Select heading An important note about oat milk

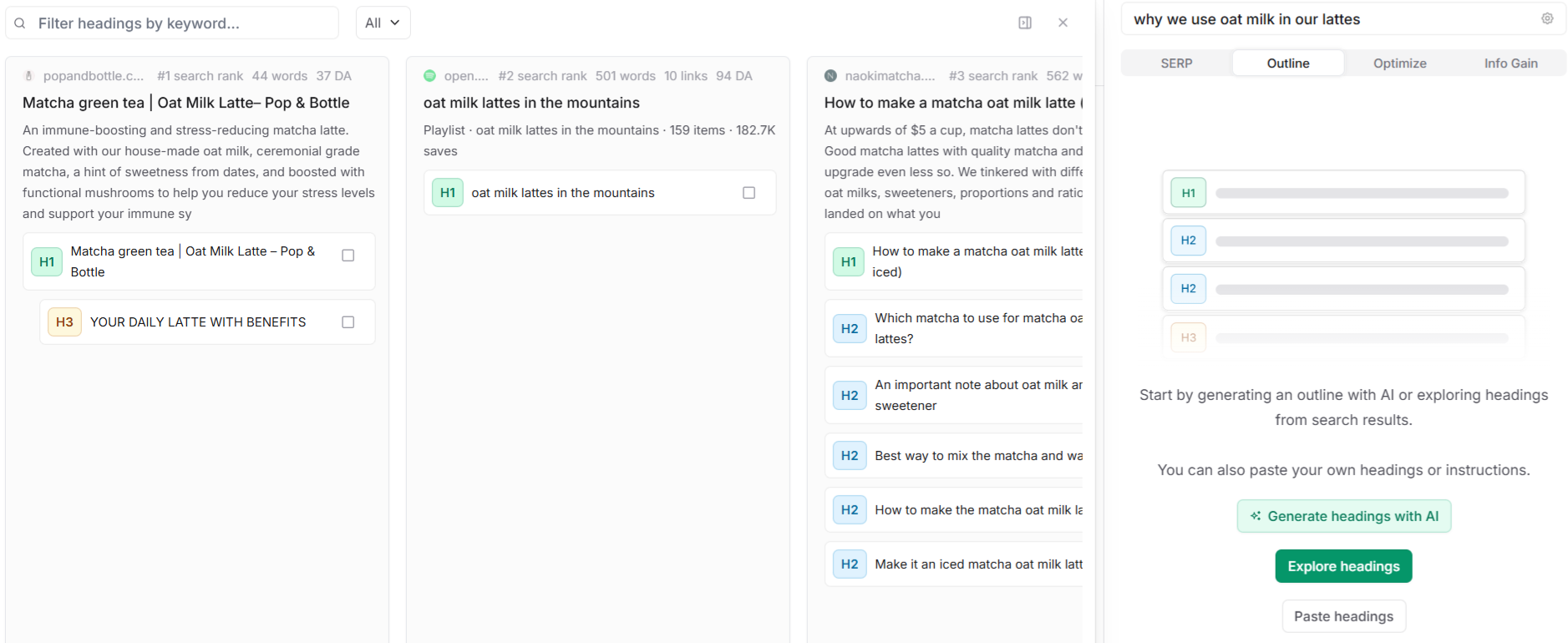(954, 395)
